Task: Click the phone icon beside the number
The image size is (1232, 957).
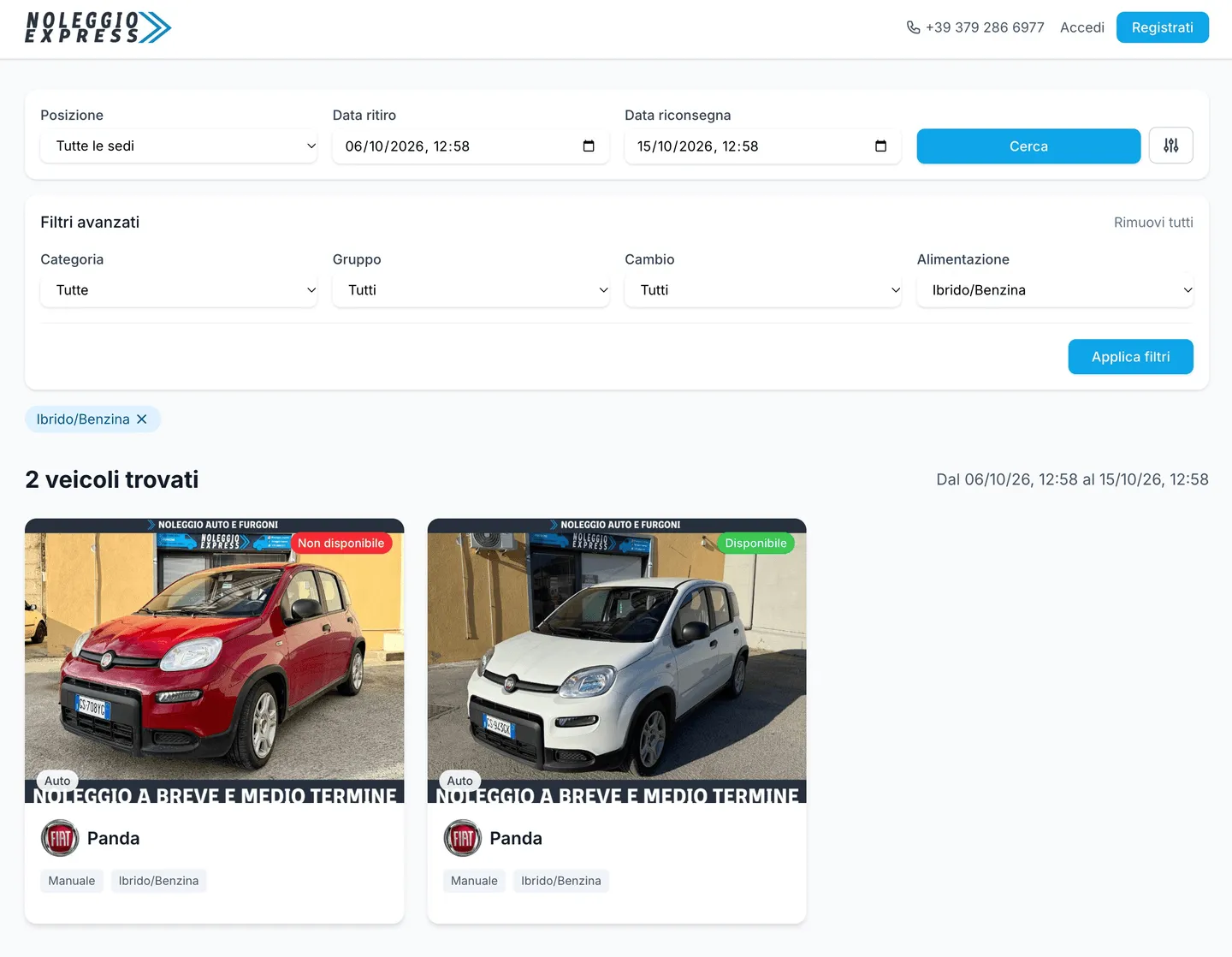Action: coord(913,27)
